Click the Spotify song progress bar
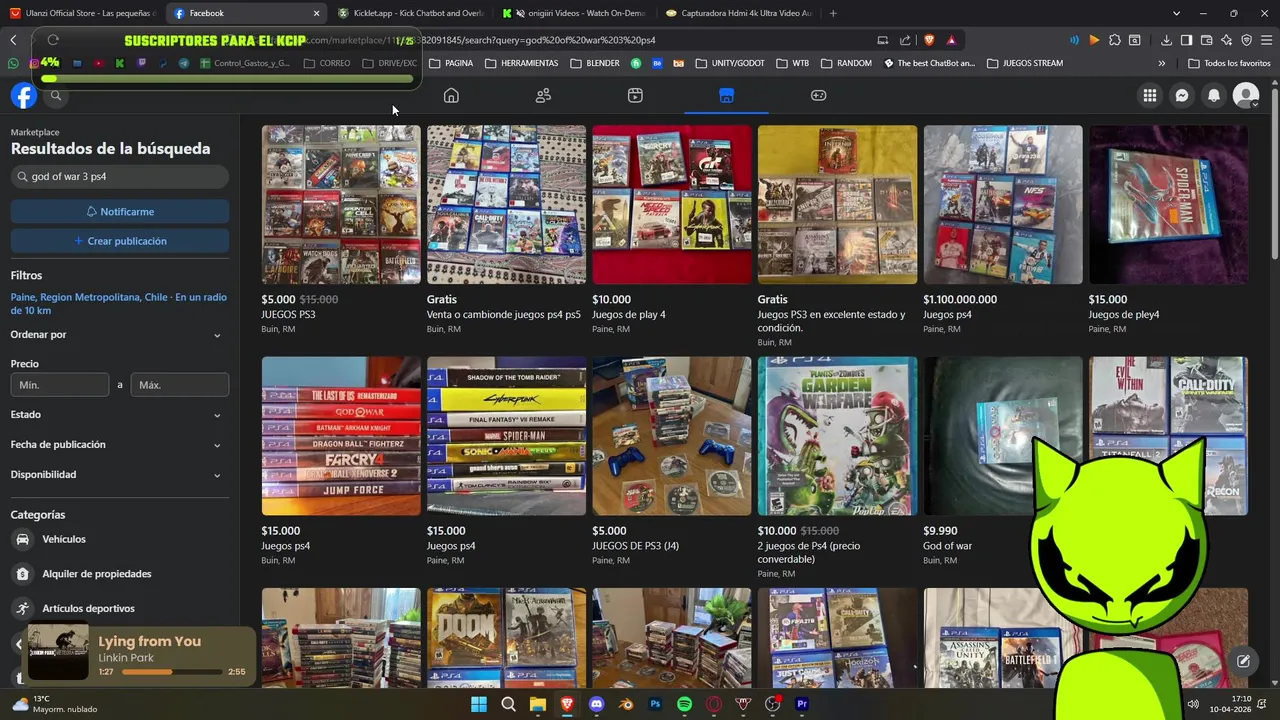Screen dimensions: 1280x720 (172, 672)
